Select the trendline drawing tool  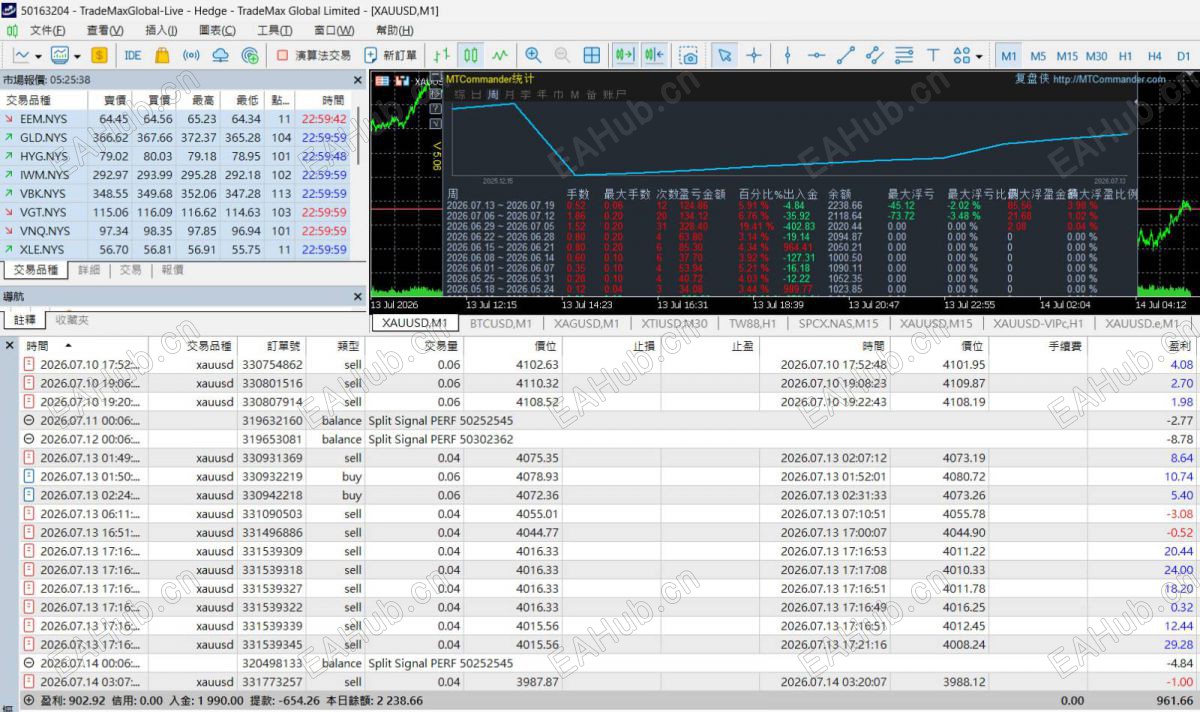845,56
